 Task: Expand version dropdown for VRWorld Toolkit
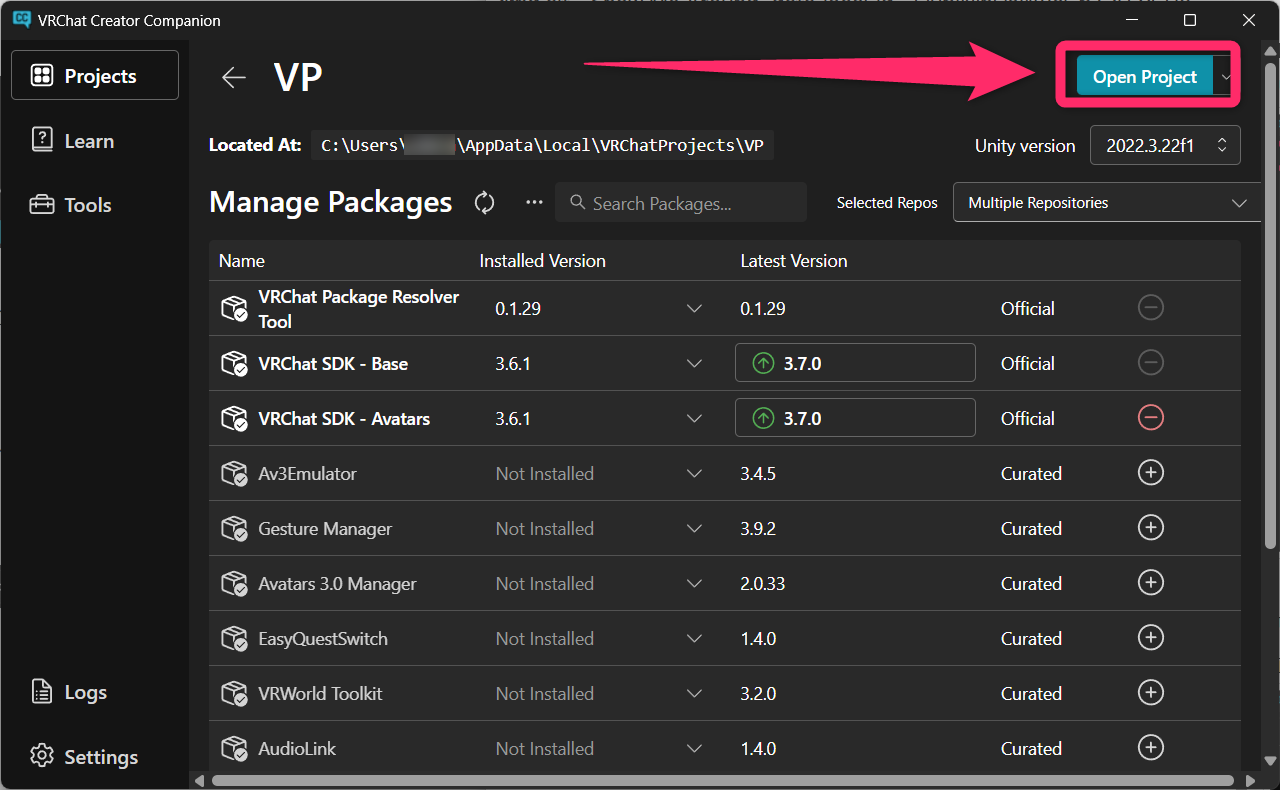coord(695,694)
